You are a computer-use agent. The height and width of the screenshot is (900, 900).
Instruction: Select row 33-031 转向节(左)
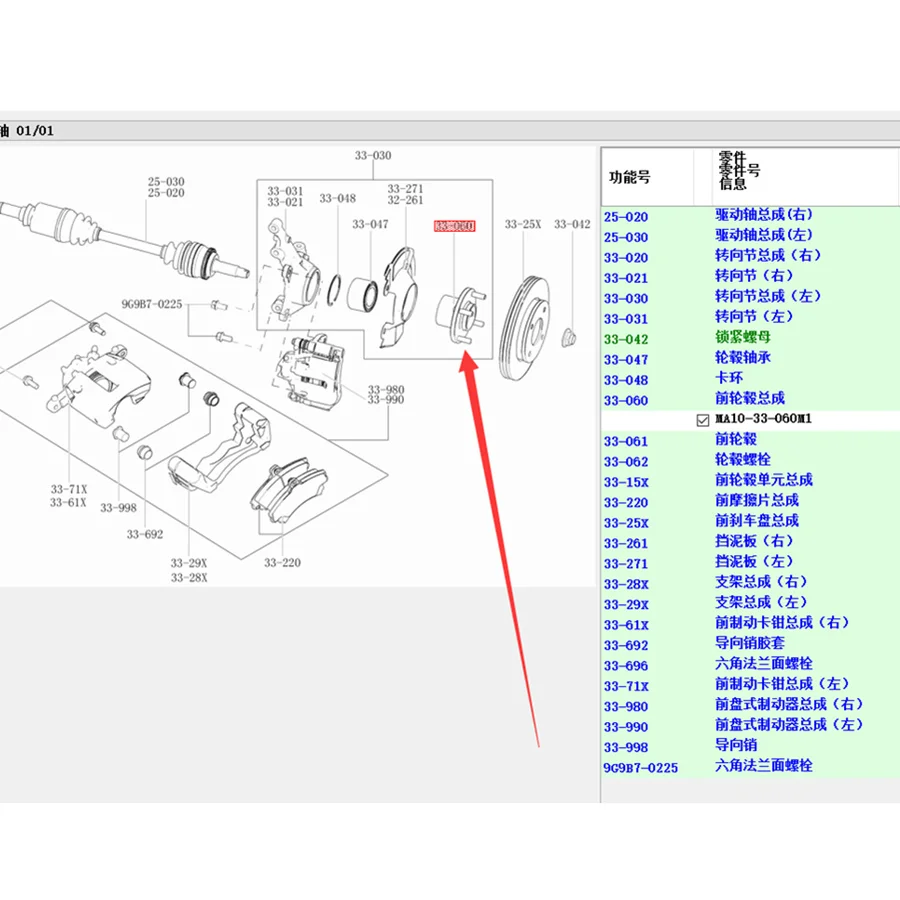(750, 318)
